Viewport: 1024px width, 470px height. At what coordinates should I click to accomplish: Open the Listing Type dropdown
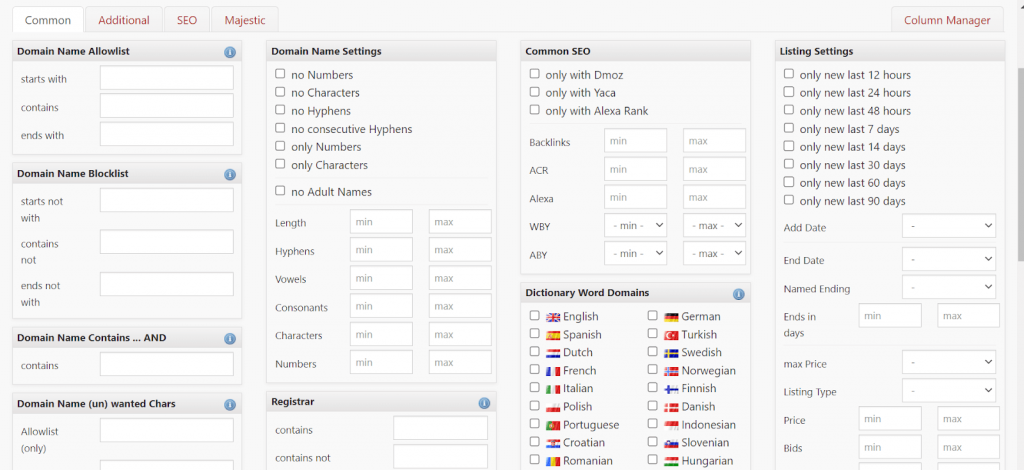tap(948, 391)
